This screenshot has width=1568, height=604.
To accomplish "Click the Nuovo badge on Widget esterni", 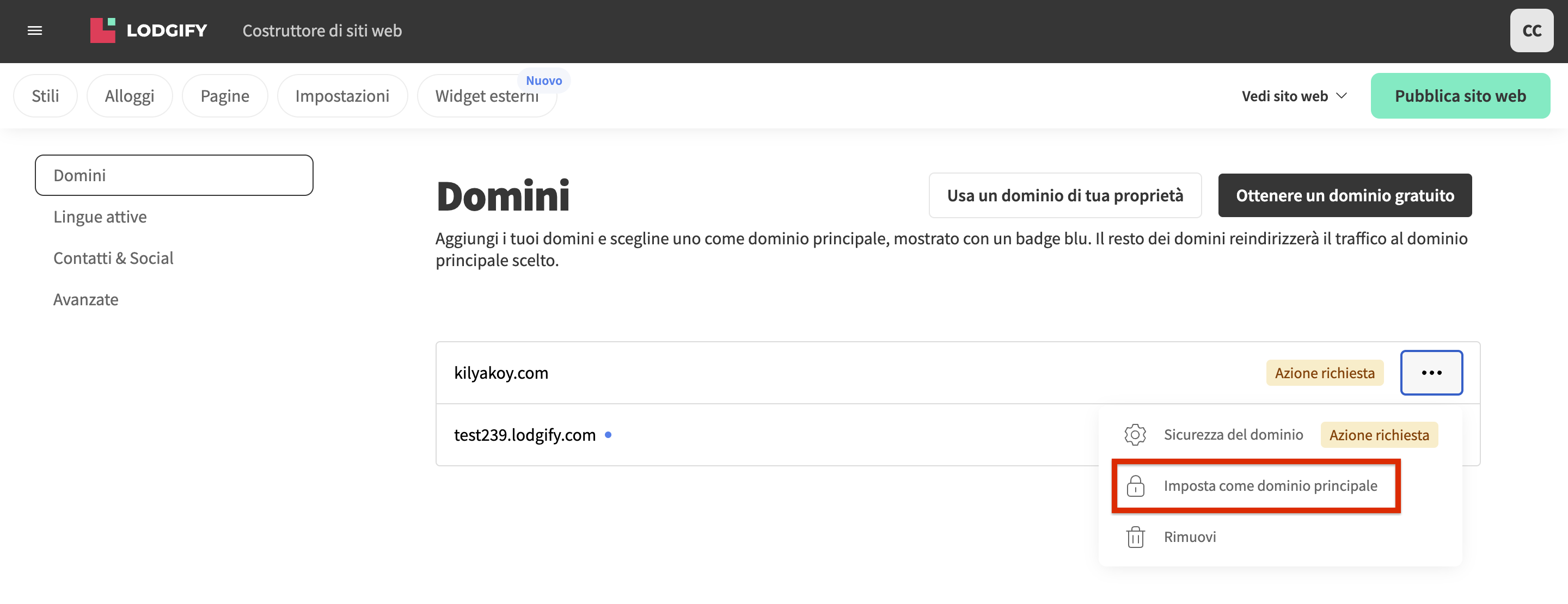I will coord(543,81).
